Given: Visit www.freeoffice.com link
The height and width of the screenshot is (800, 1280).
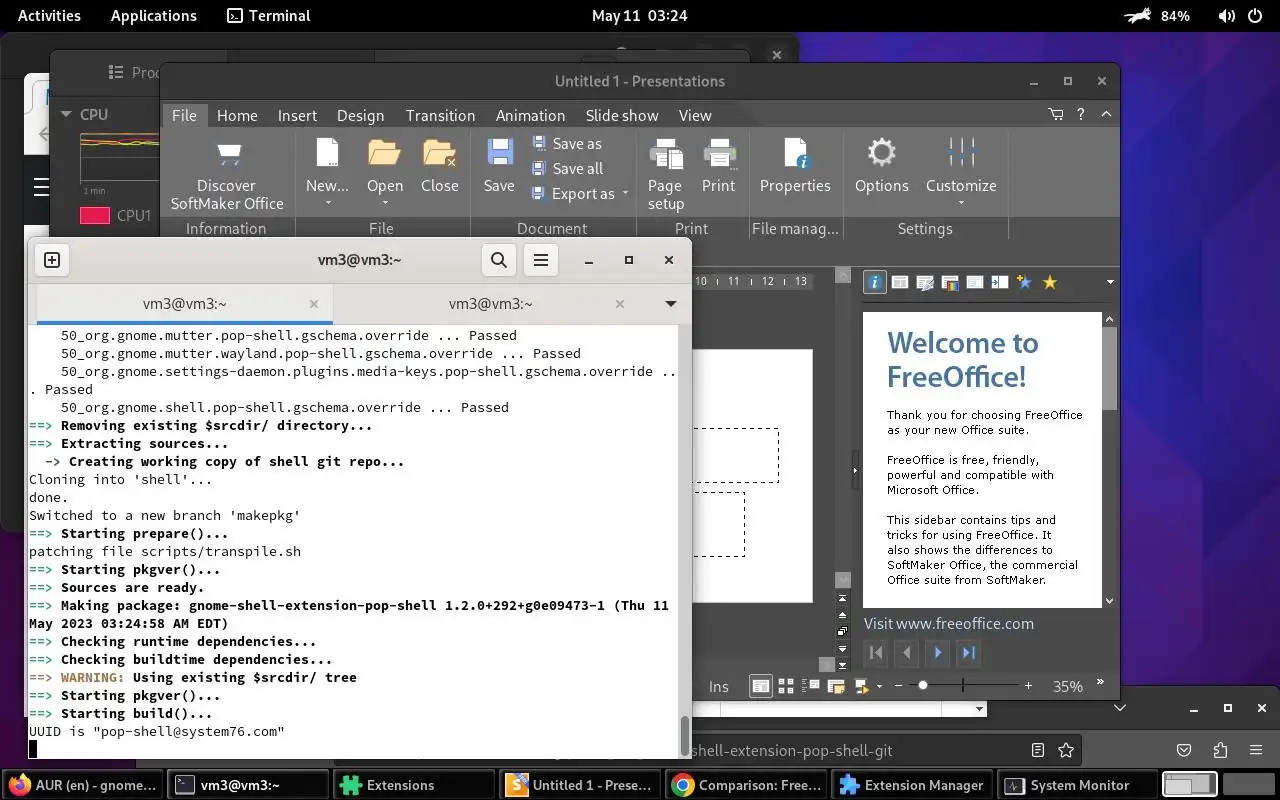Looking at the screenshot, I should tap(949, 623).
